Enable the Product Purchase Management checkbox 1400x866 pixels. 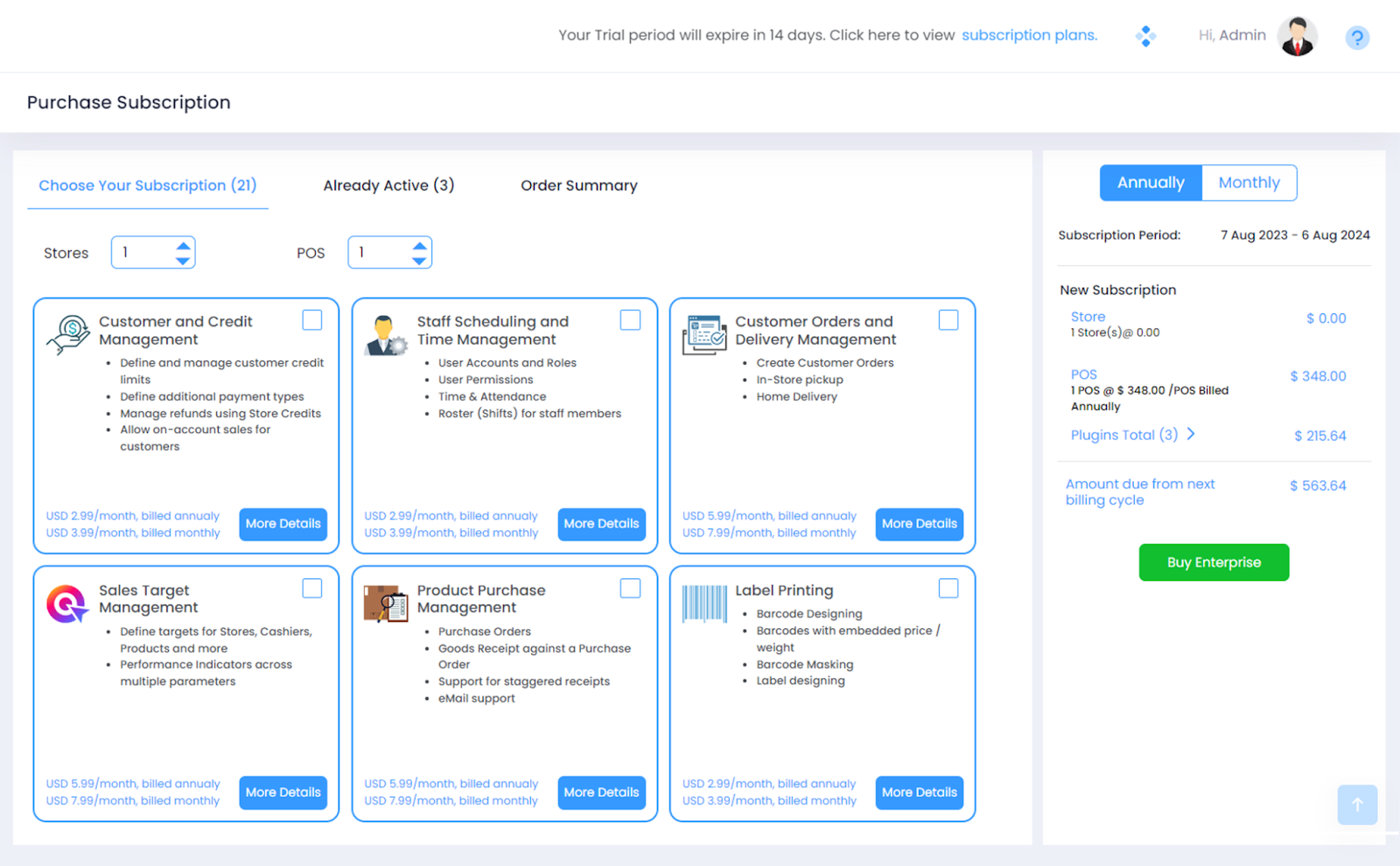coord(630,589)
